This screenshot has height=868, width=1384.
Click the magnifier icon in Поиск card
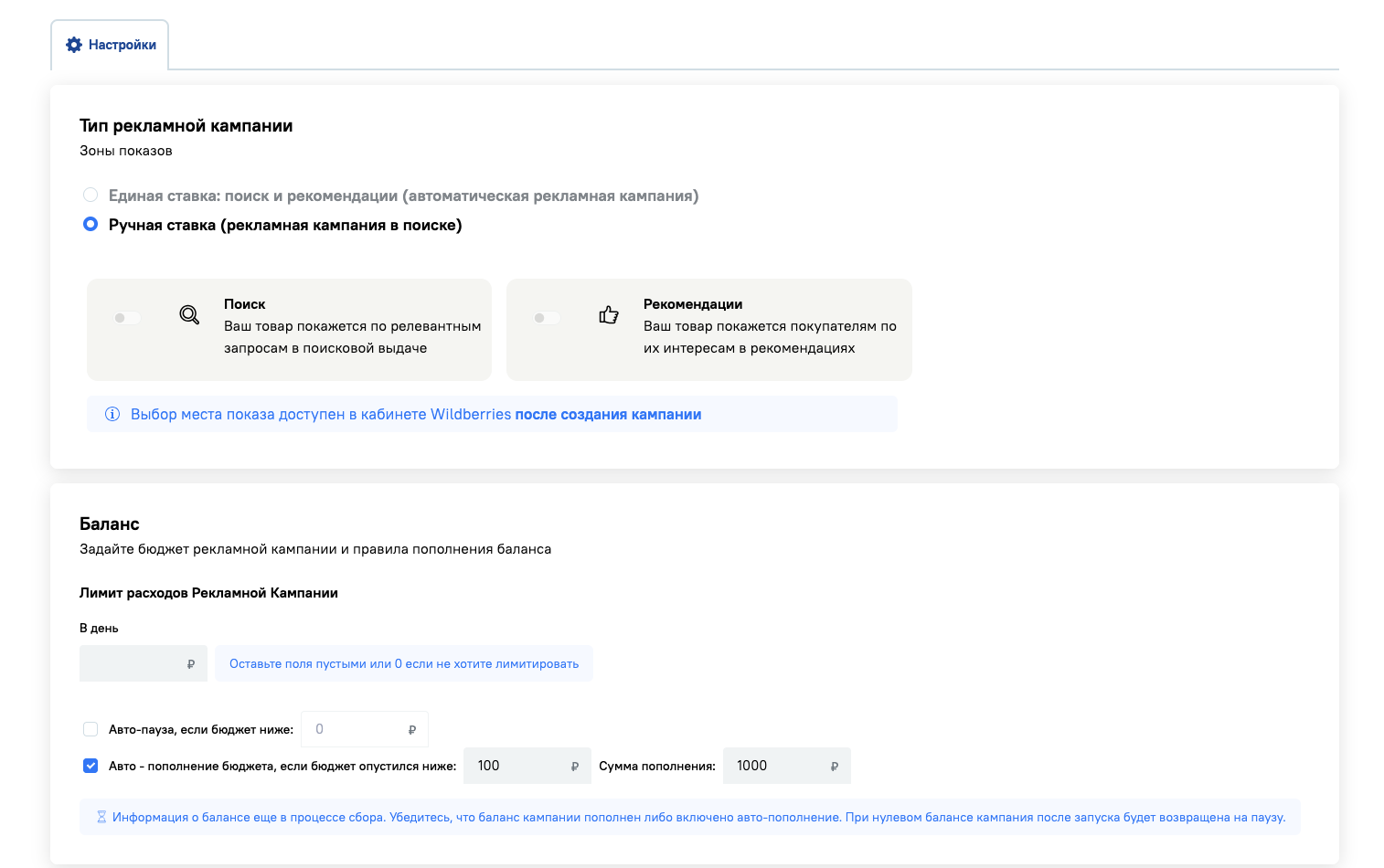click(x=189, y=315)
